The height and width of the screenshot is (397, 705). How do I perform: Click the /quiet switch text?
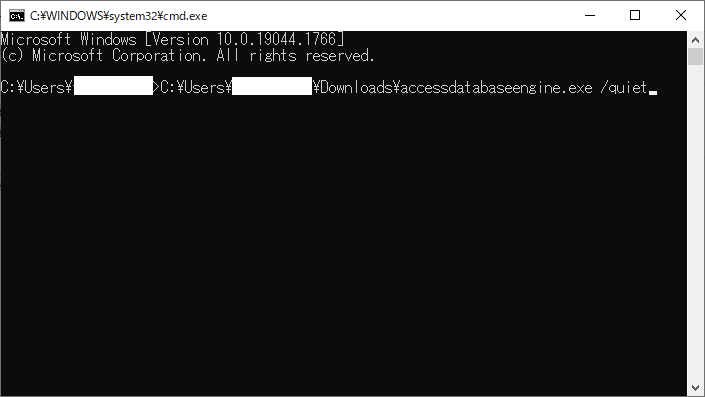tap(624, 88)
